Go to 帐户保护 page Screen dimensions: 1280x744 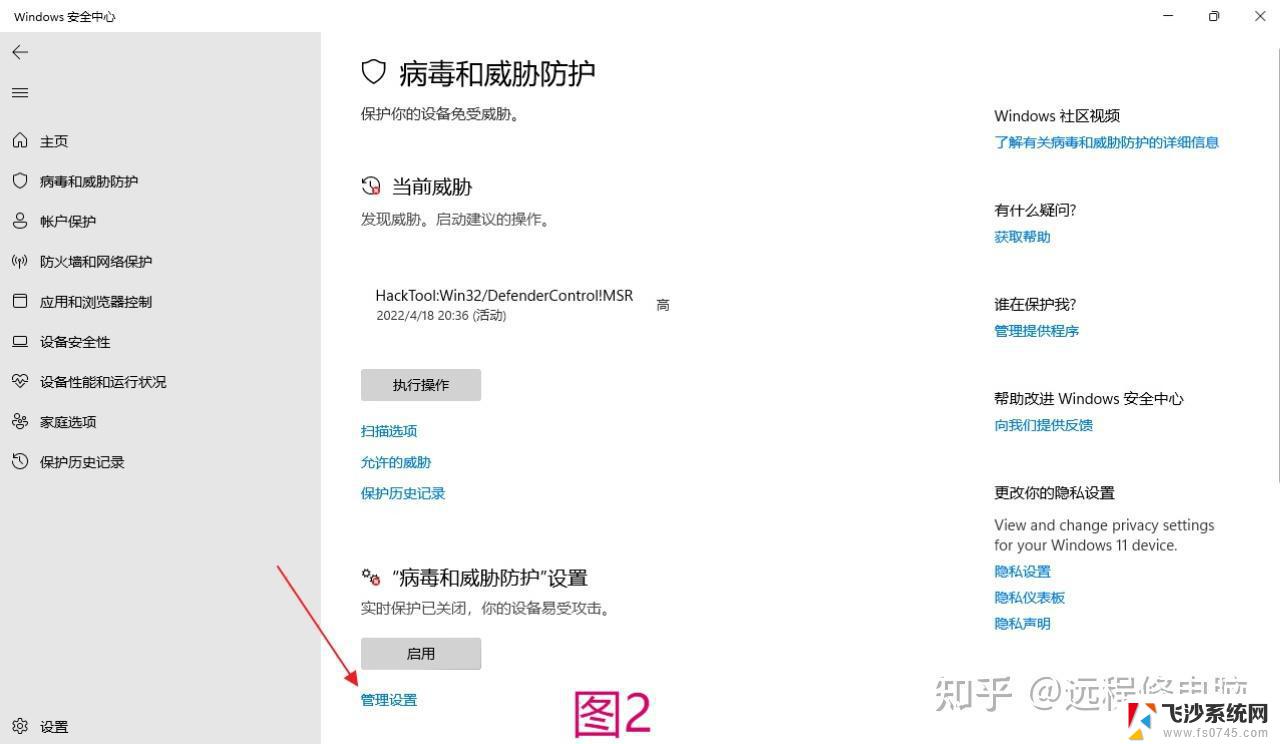(68, 222)
